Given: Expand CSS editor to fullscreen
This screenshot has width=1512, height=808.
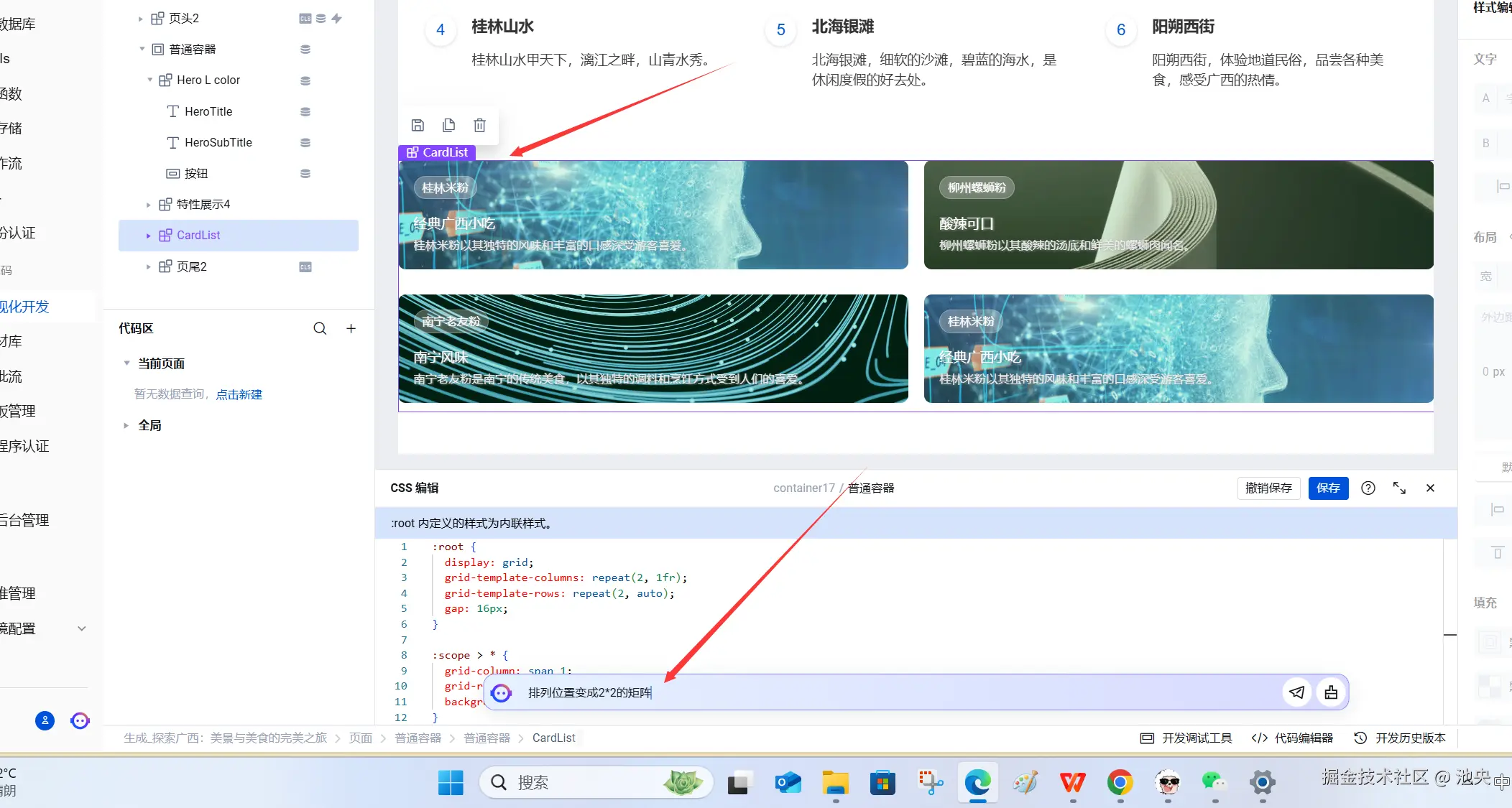Looking at the screenshot, I should pos(1399,488).
